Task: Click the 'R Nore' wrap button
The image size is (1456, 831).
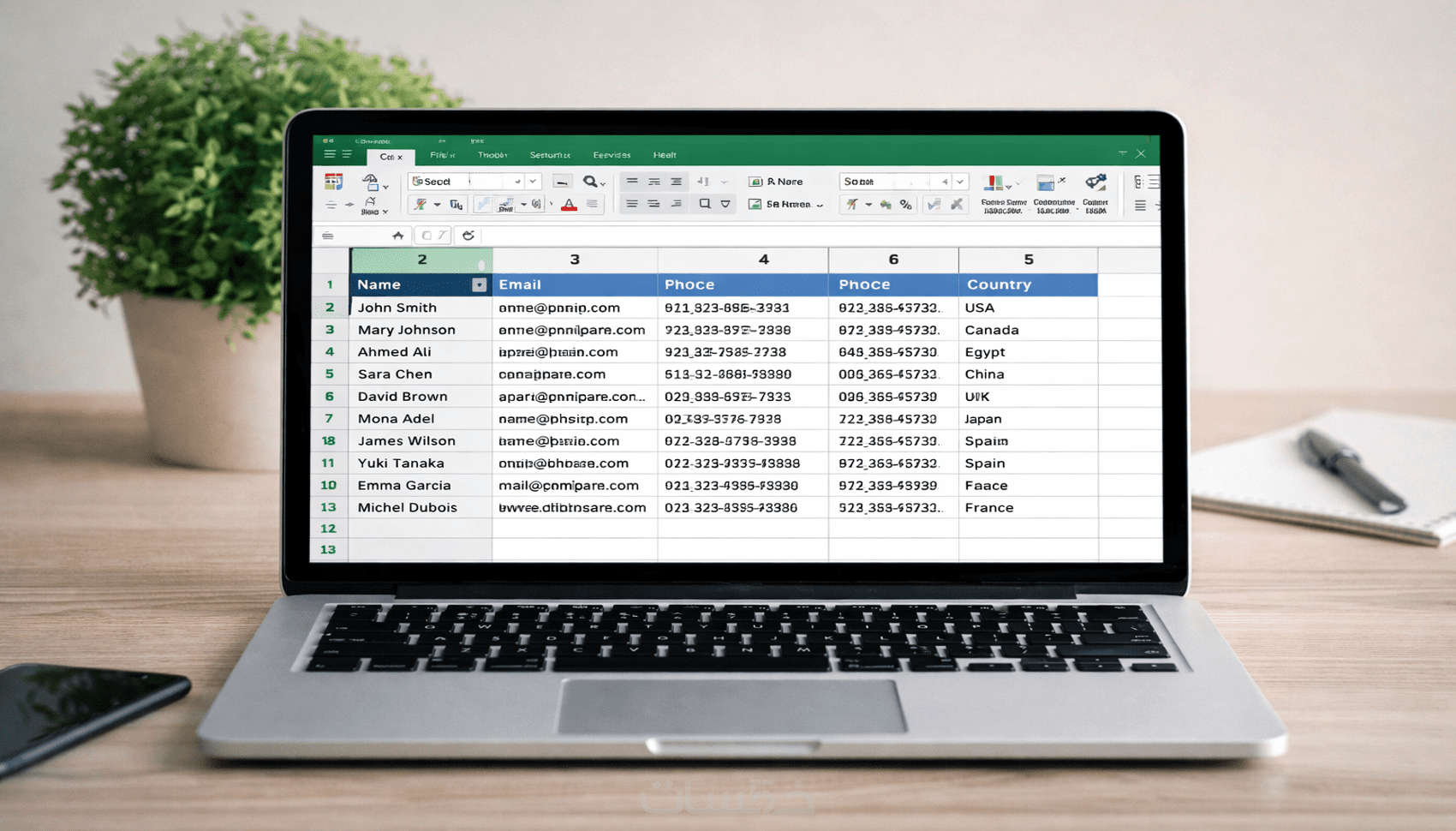Action: [777, 182]
